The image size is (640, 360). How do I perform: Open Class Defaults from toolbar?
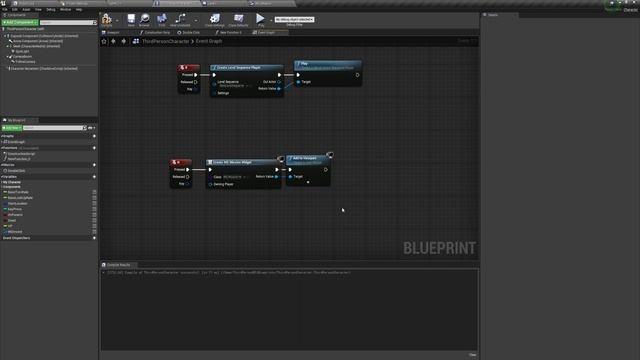238,19
